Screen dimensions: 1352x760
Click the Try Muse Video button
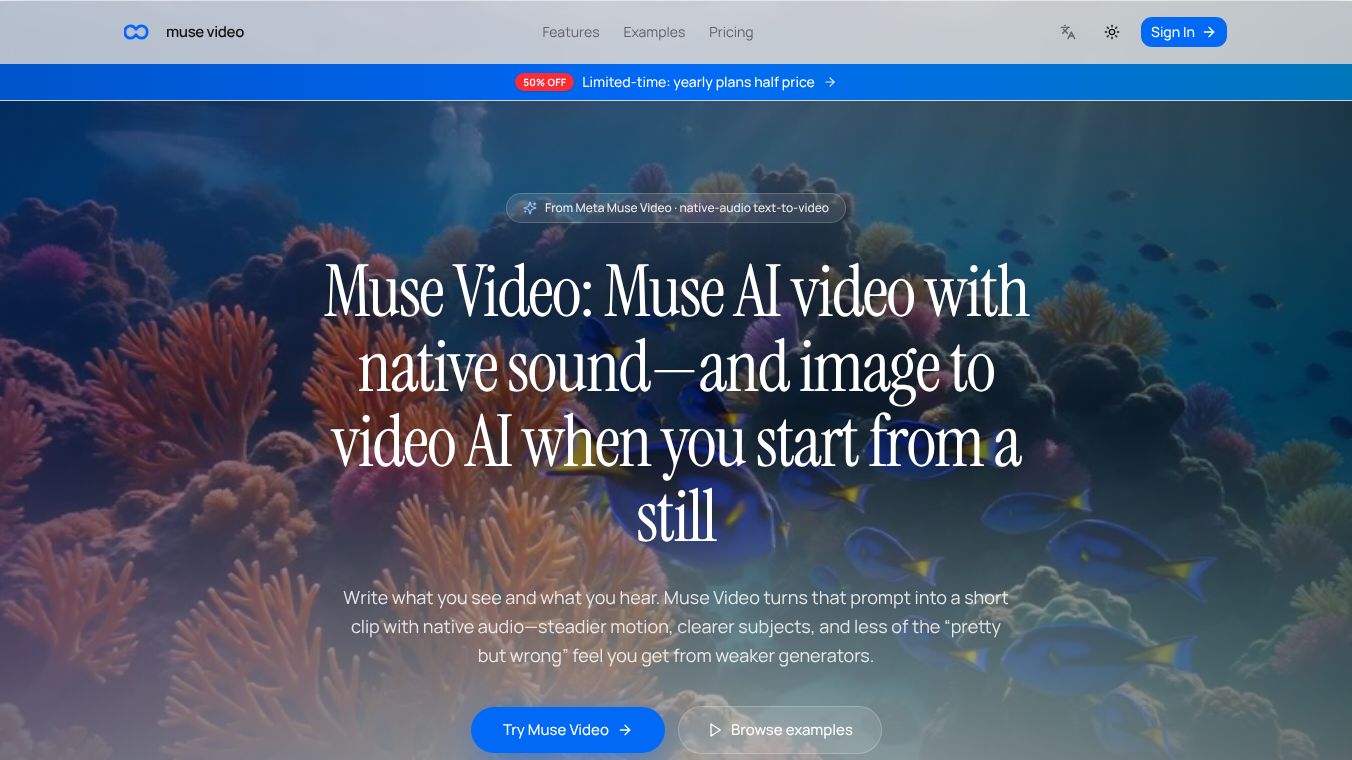[568, 730]
